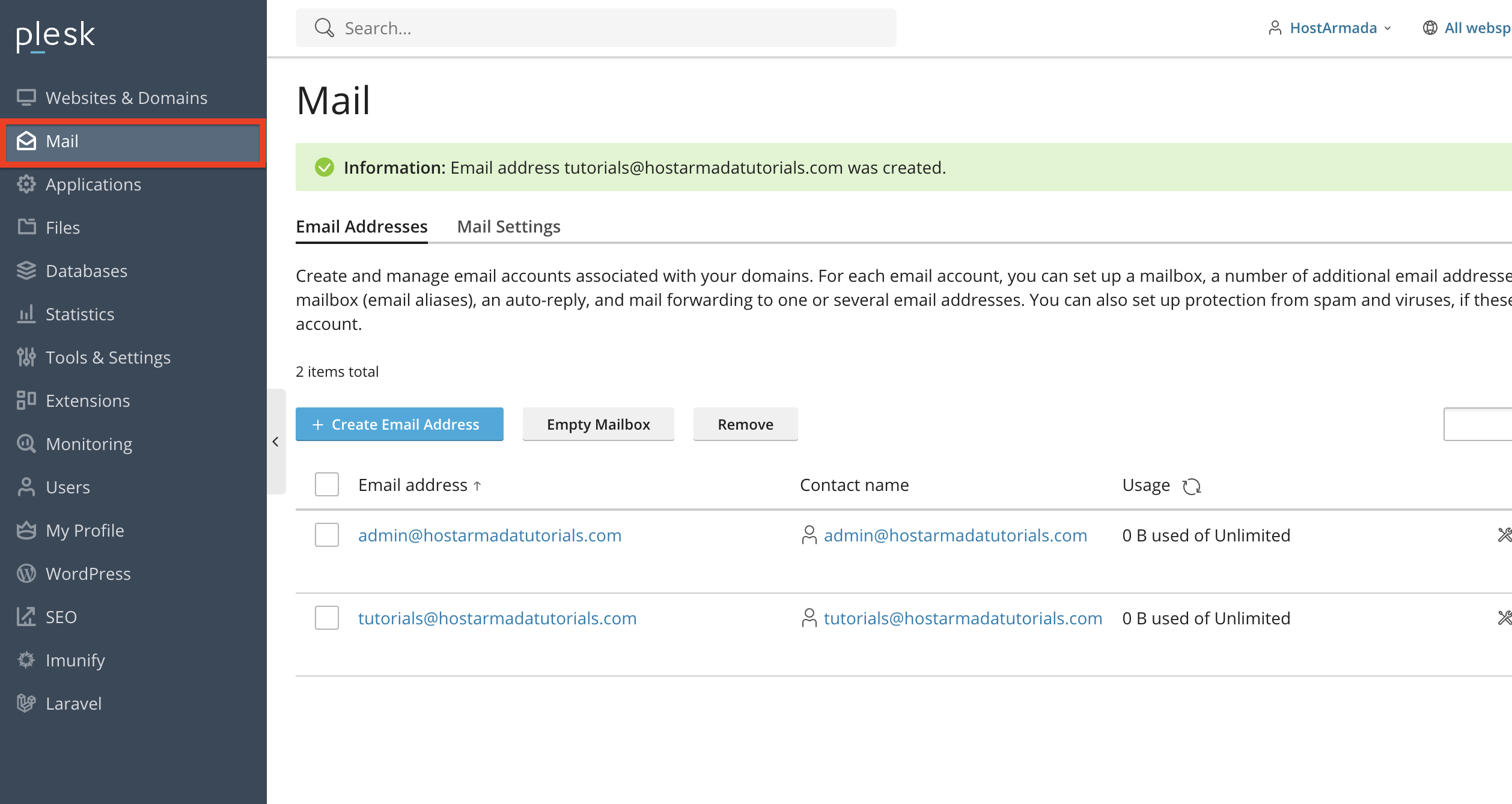Open Tools & Settings menu item

tap(133, 357)
